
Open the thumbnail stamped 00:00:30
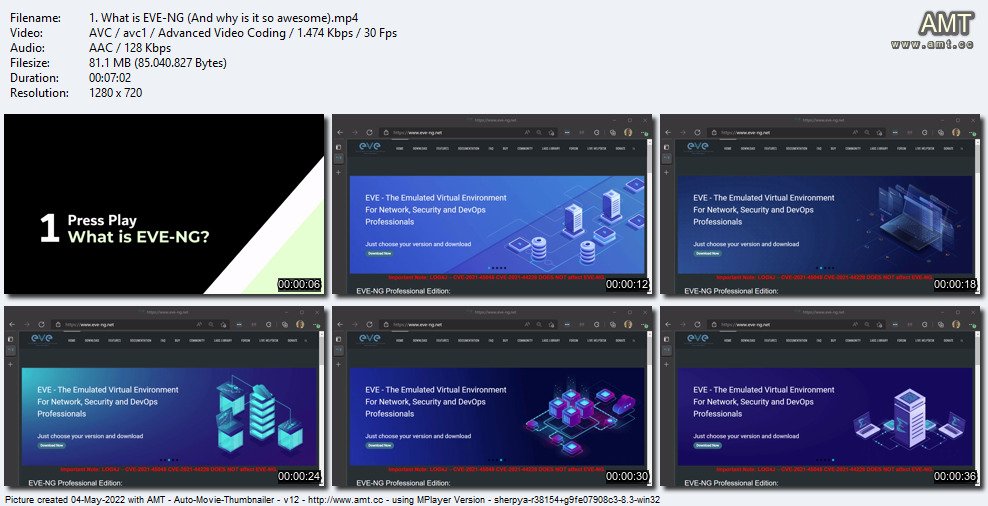point(492,396)
